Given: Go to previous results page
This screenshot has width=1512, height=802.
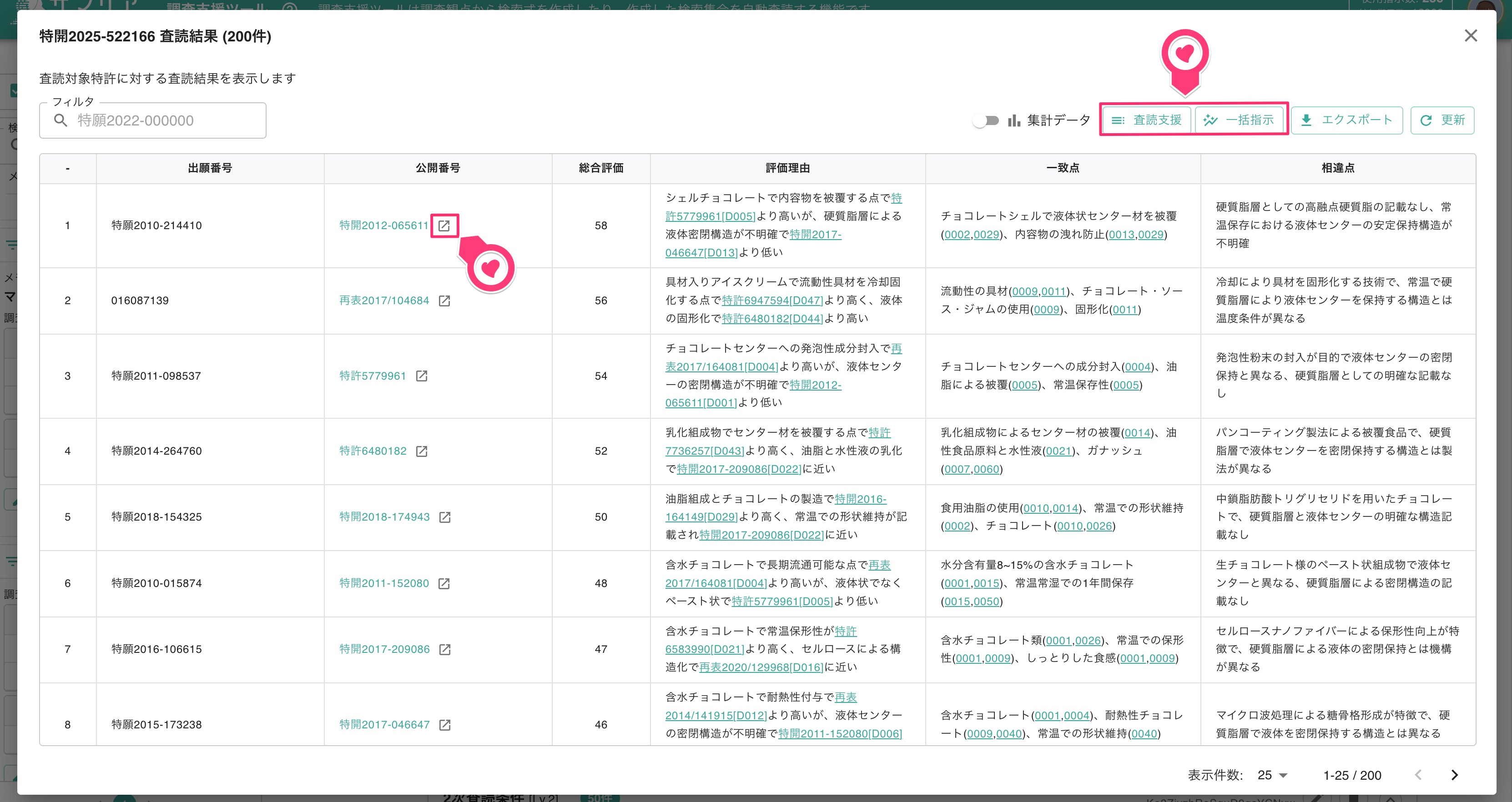Looking at the screenshot, I should (1418, 775).
